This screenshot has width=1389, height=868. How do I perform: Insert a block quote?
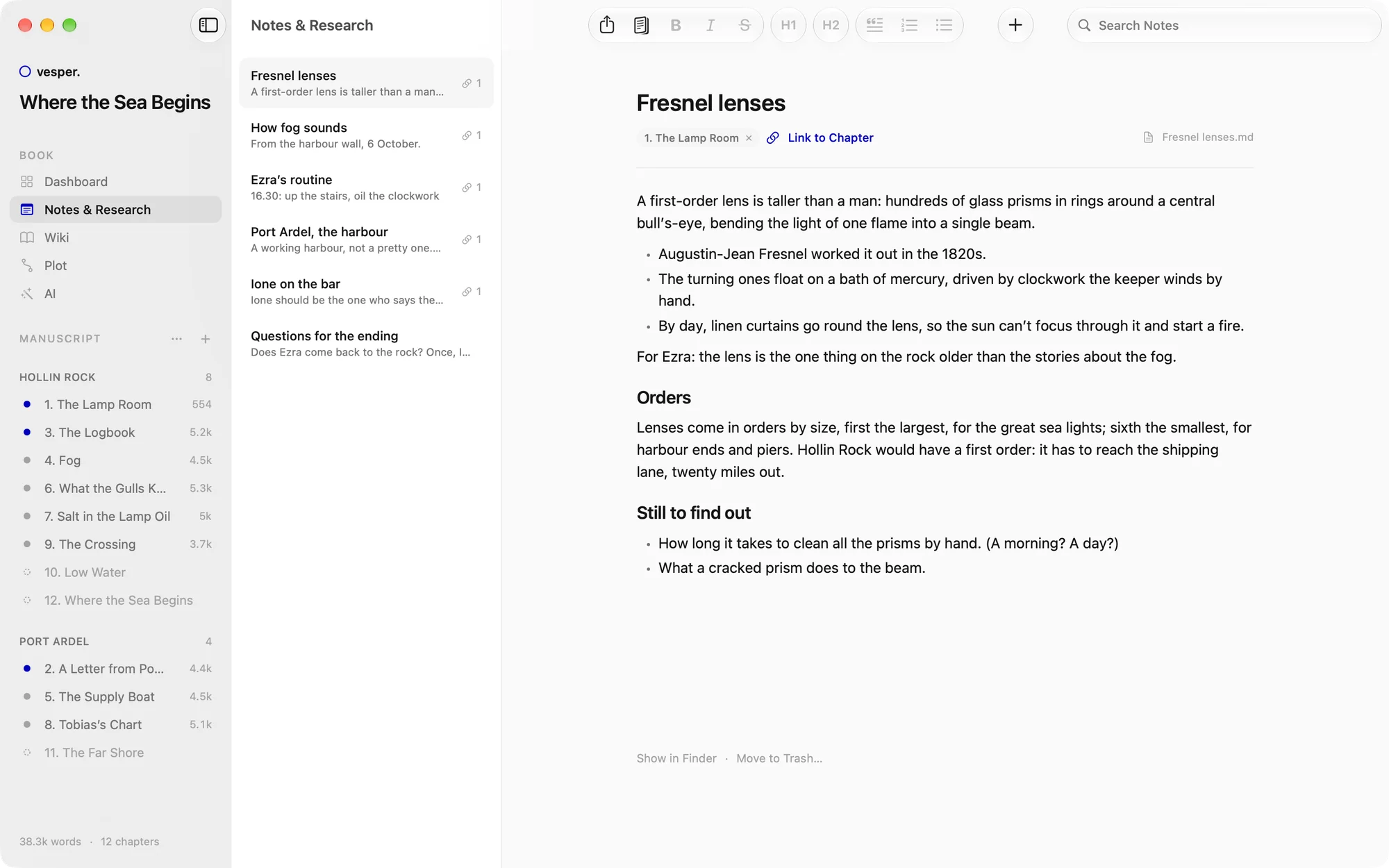pos(874,25)
